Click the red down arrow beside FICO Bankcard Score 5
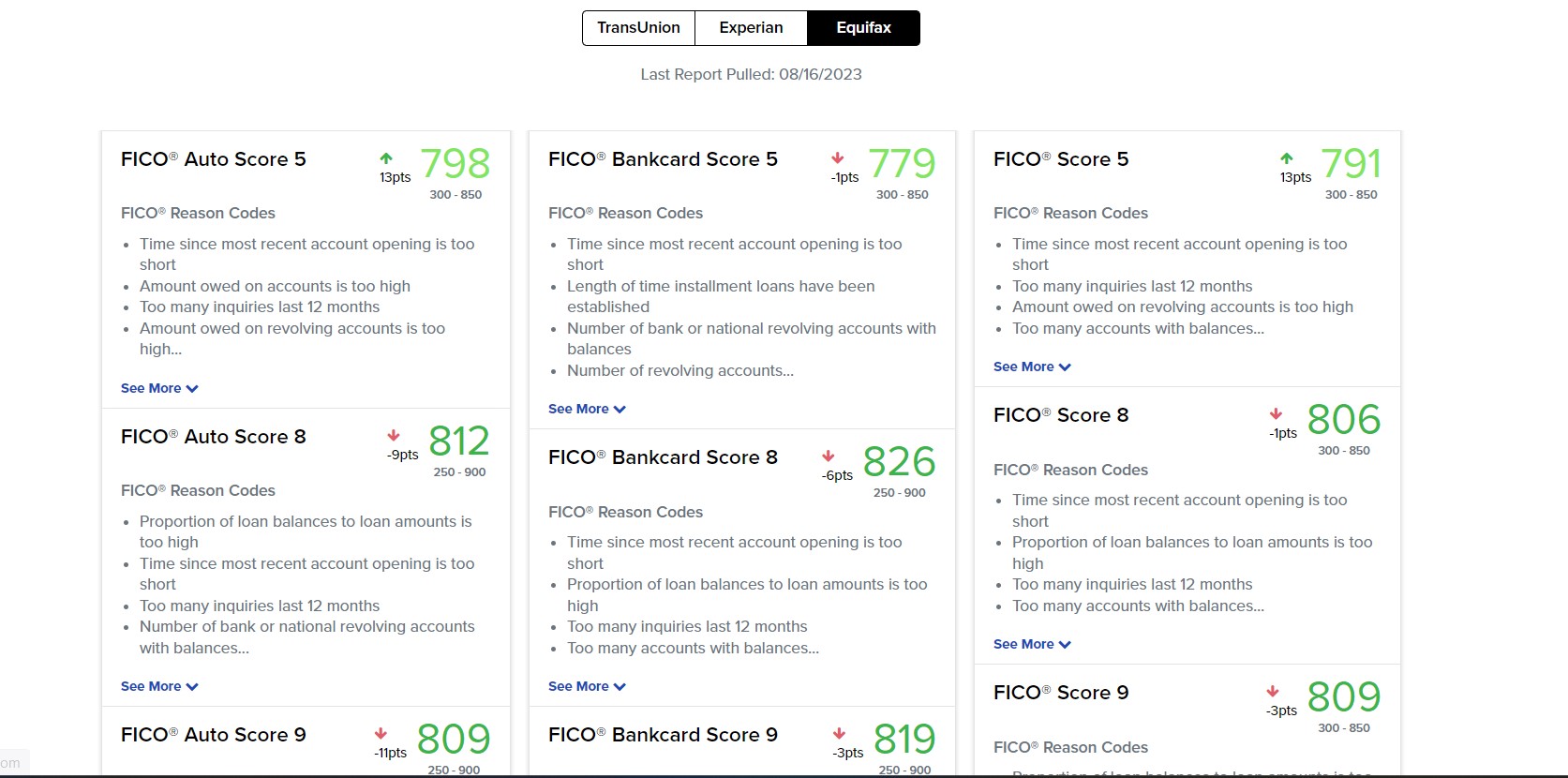This screenshot has width=1568, height=778. tap(837, 158)
